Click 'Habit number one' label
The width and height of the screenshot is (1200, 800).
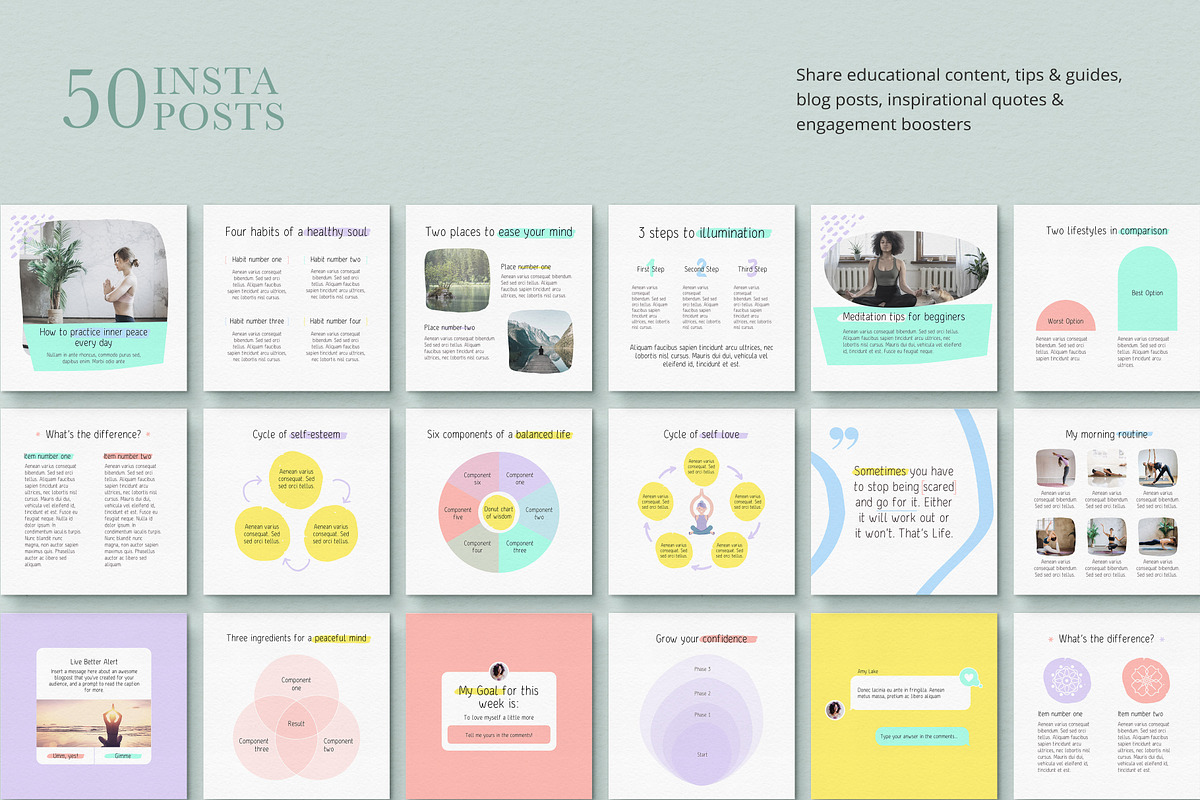coord(256,259)
